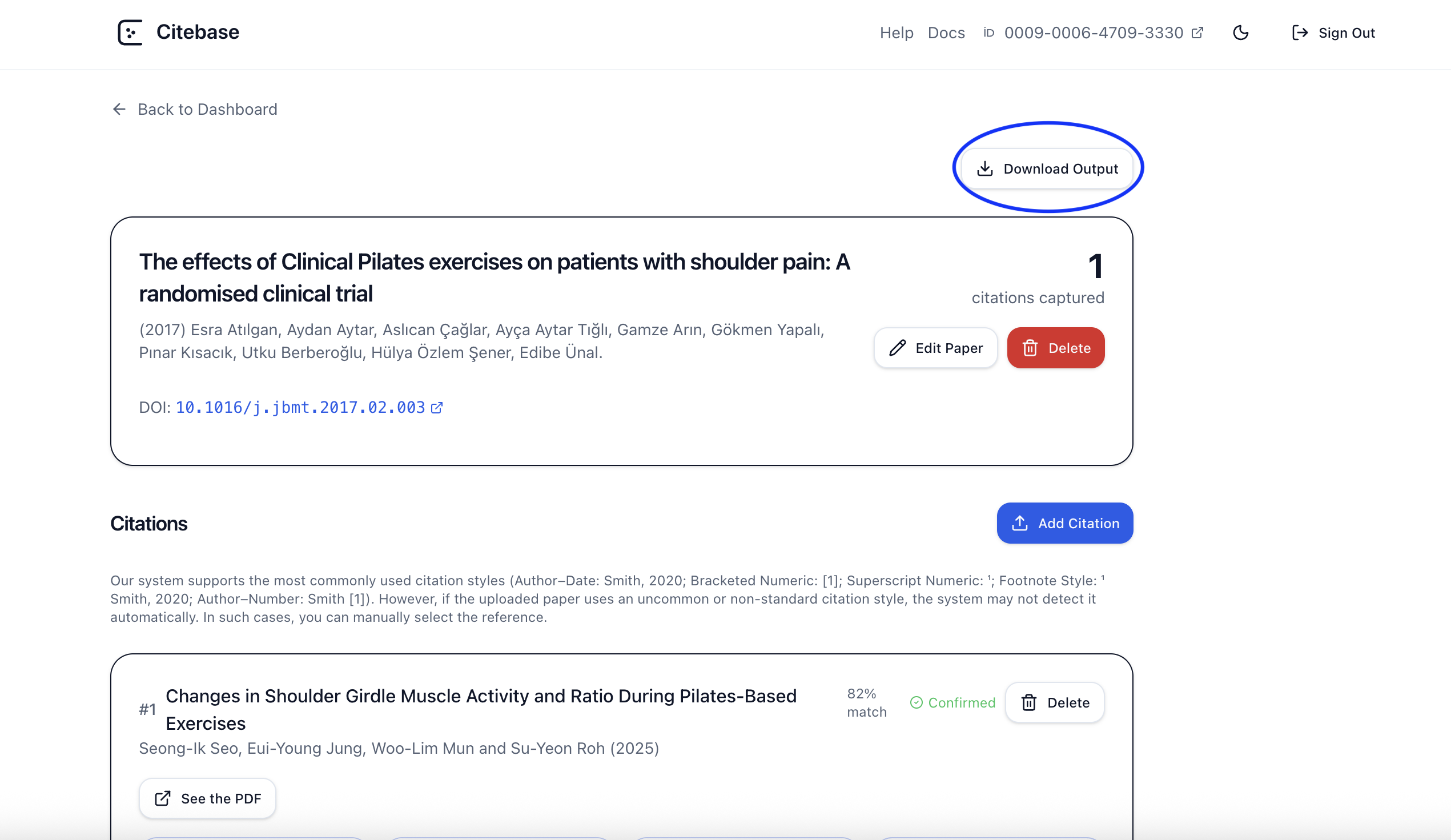
Task: Click the Add Citation button
Action: click(1064, 523)
